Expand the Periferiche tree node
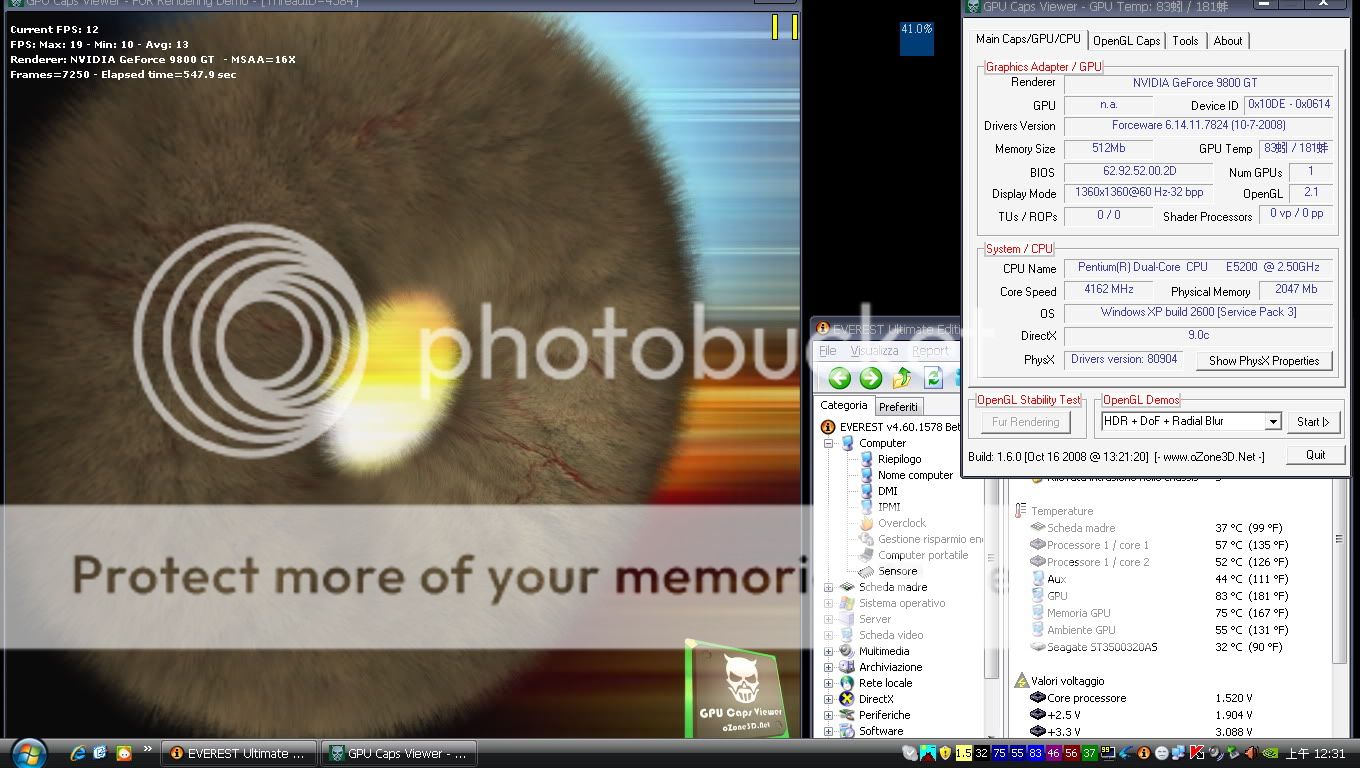This screenshot has height=768, width=1360. click(828, 715)
